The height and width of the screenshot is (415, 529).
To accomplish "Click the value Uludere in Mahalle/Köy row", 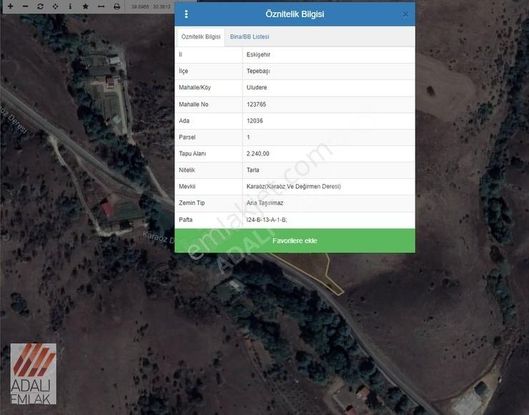I will [x=257, y=87].
